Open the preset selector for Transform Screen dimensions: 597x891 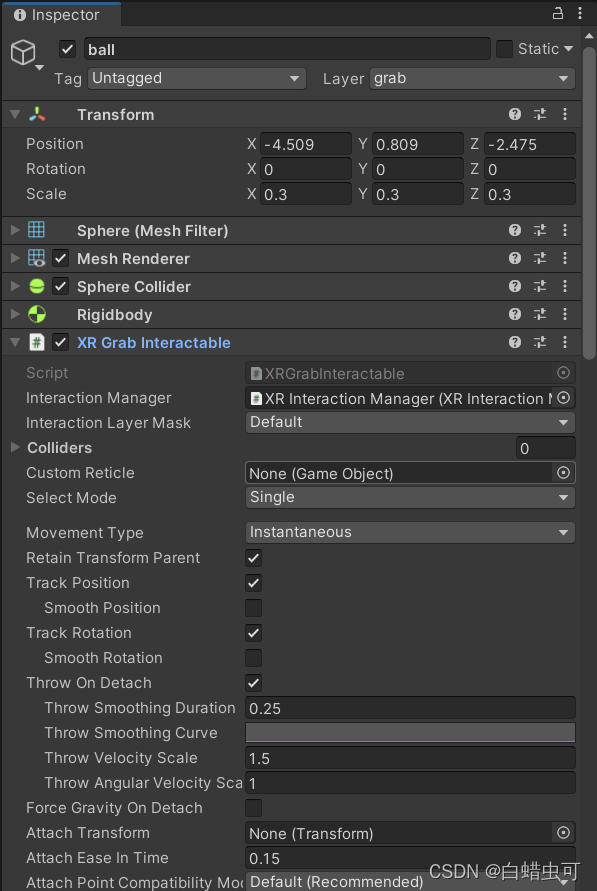point(539,114)
